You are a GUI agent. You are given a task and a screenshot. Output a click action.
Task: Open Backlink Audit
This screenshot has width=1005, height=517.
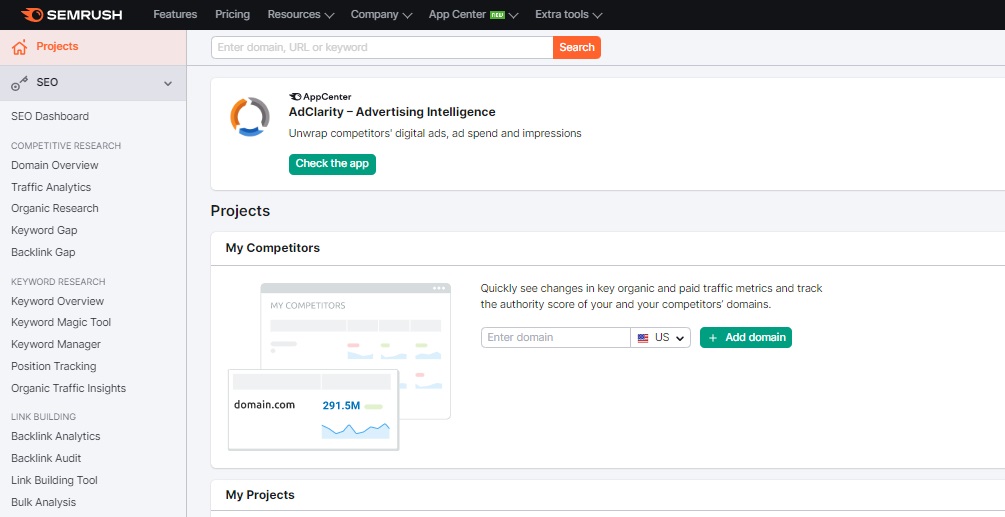click(x=46, y=458)
